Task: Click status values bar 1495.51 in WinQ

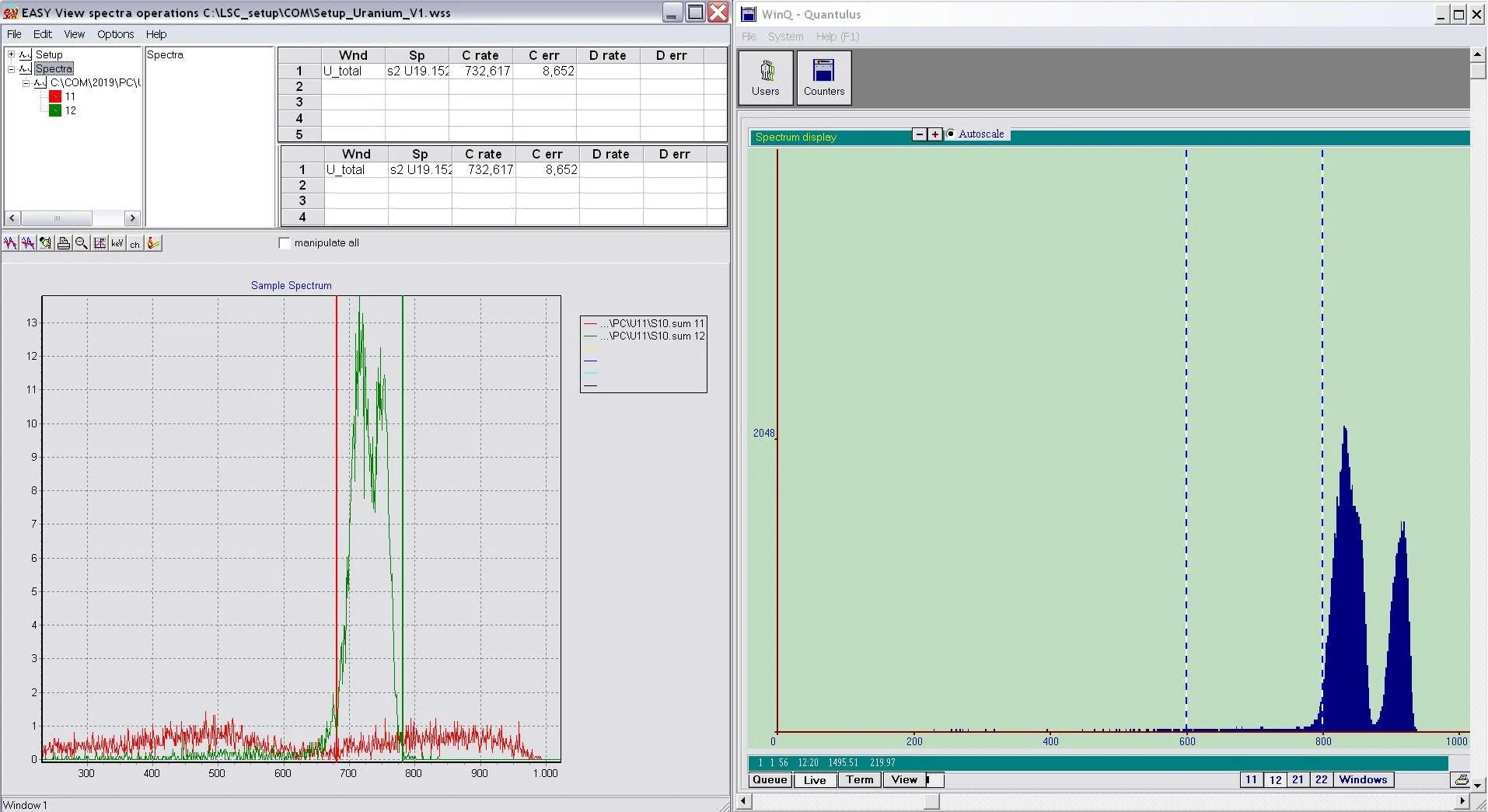Action: [844, 763]
